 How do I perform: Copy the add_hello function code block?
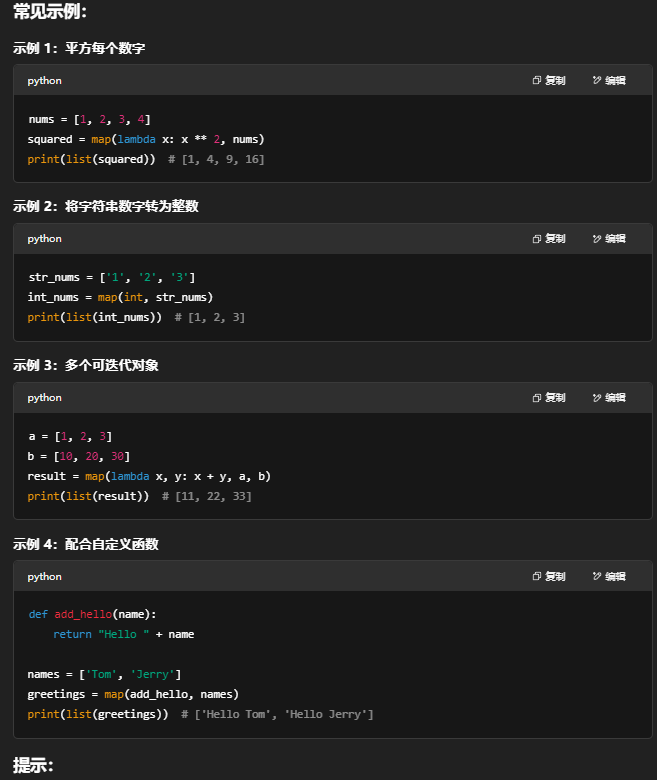point(549,577)
